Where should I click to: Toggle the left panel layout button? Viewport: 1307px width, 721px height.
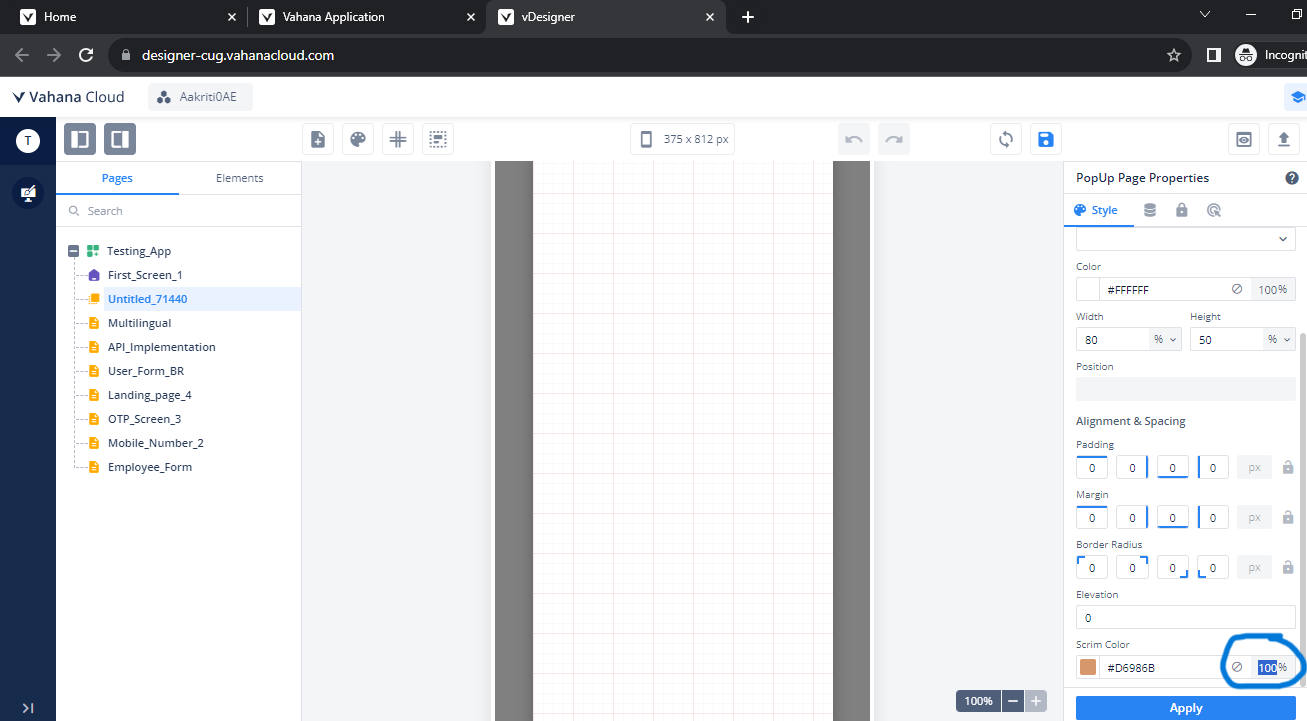[x=80, y=139]
